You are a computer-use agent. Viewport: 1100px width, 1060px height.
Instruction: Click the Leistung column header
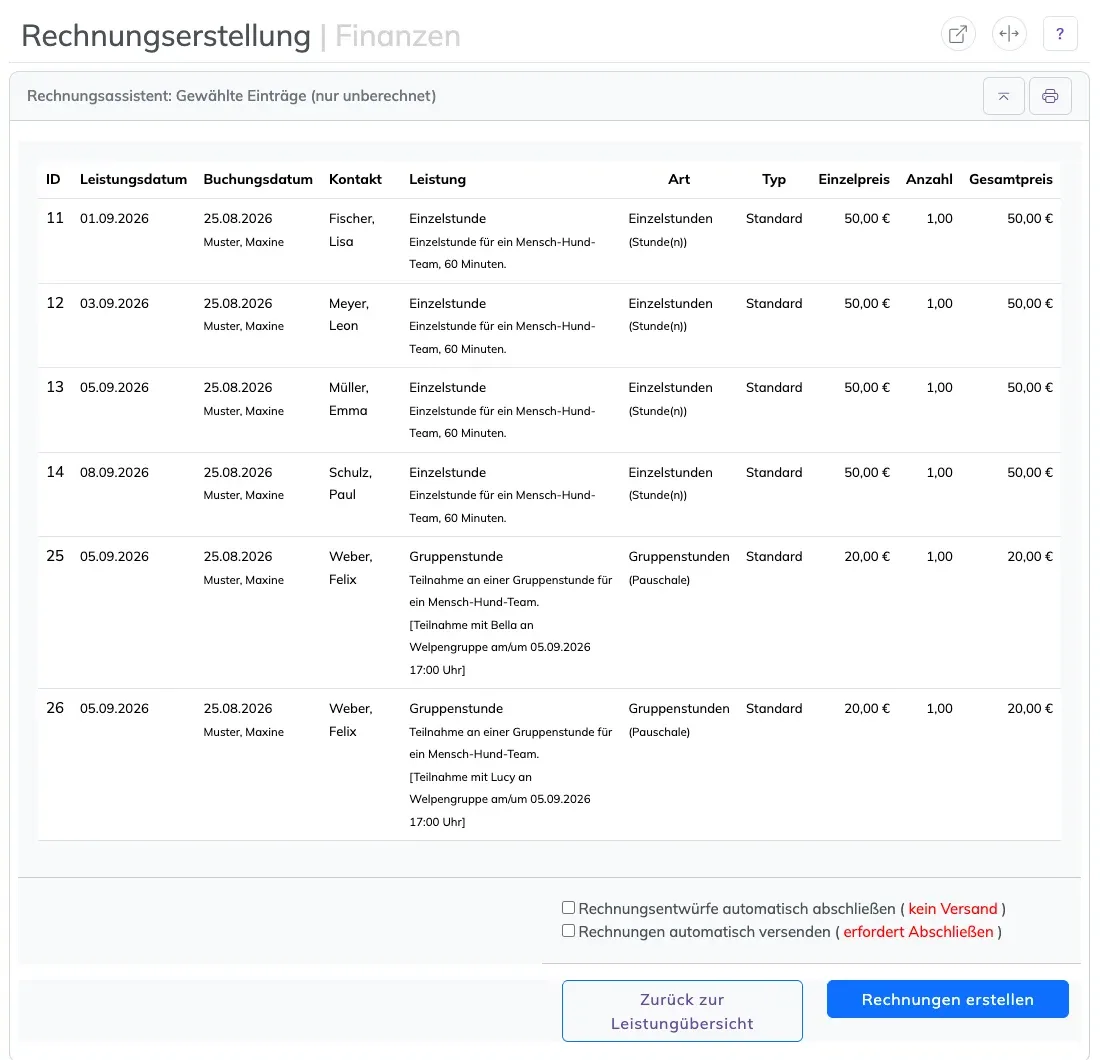pyautogui.click(x=437, y=180)
